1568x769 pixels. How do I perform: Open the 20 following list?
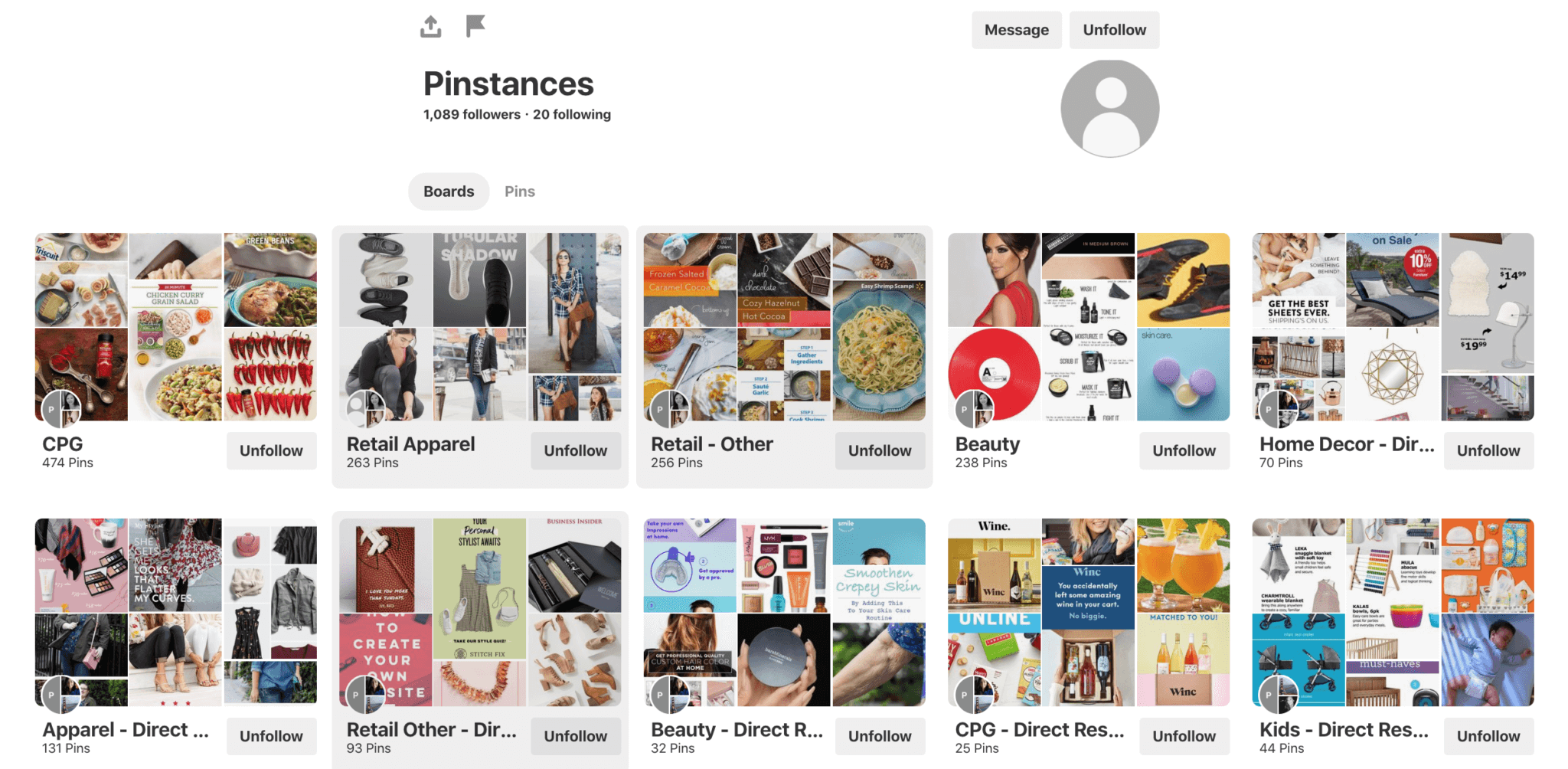pos(572,114)
